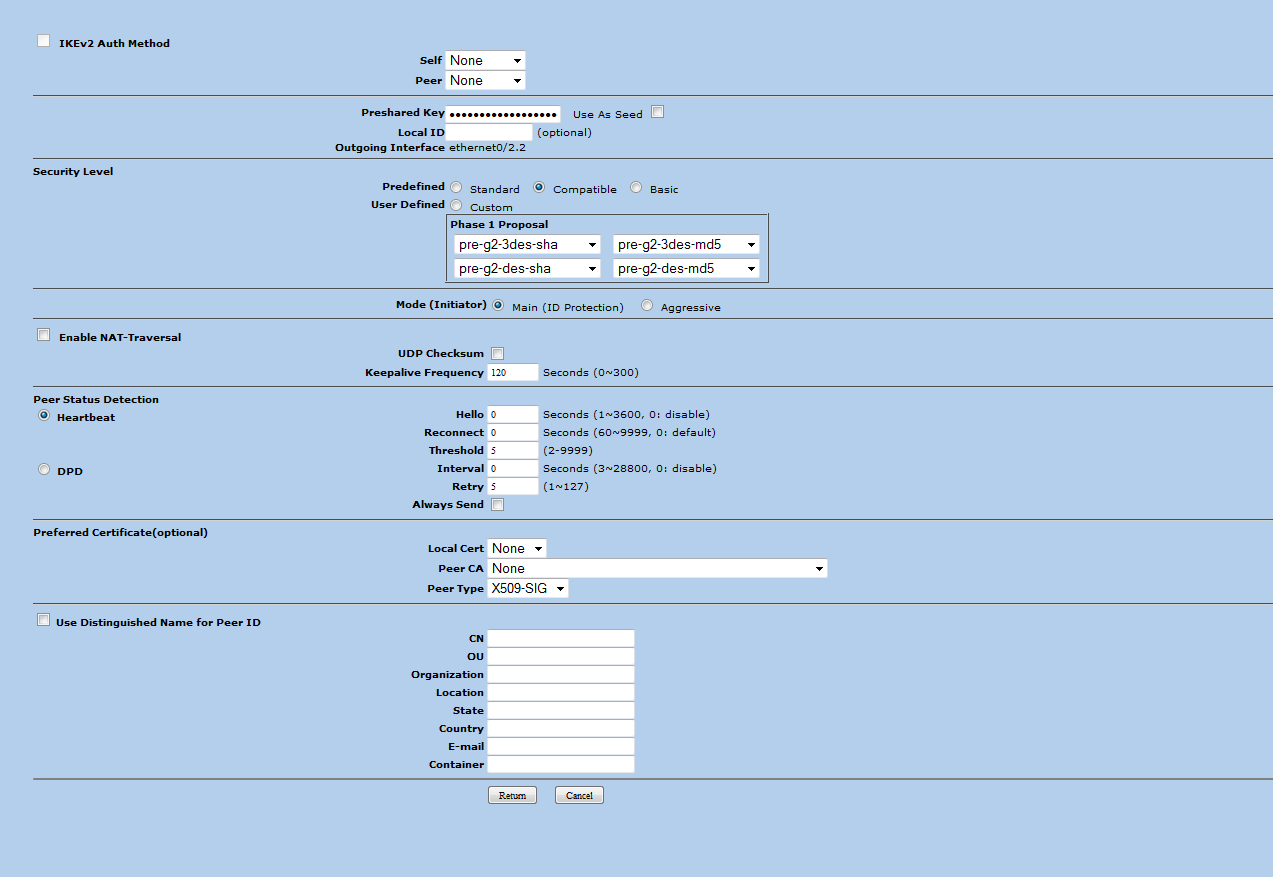This screenshot has width=1273, height=877.
Task: Click the E-mail input field
Action: click(x=561, y=746)
